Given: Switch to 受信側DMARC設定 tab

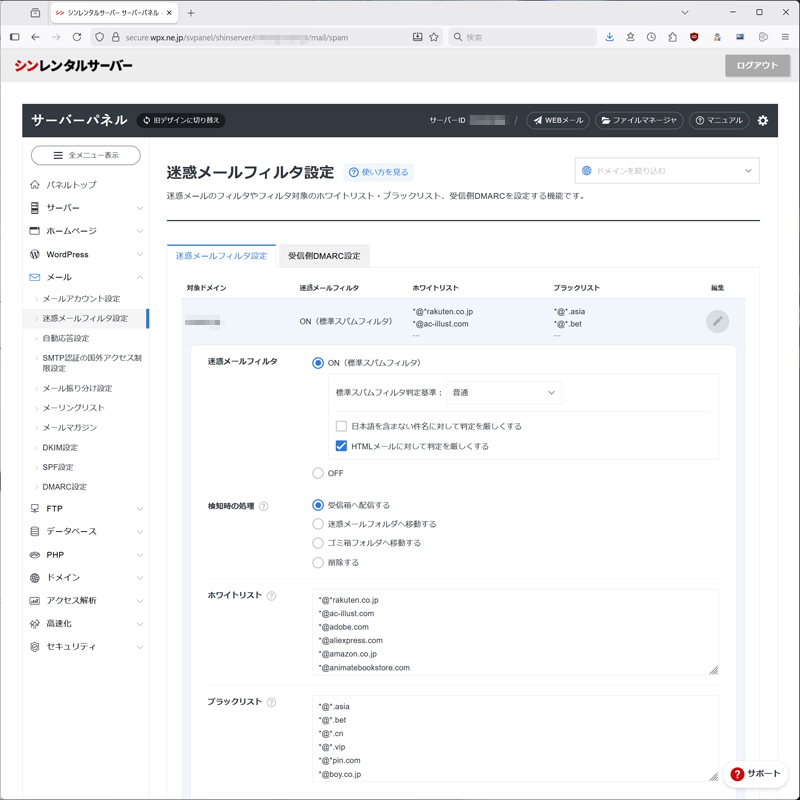Looking at the screenshot, I should click(324, 256).
